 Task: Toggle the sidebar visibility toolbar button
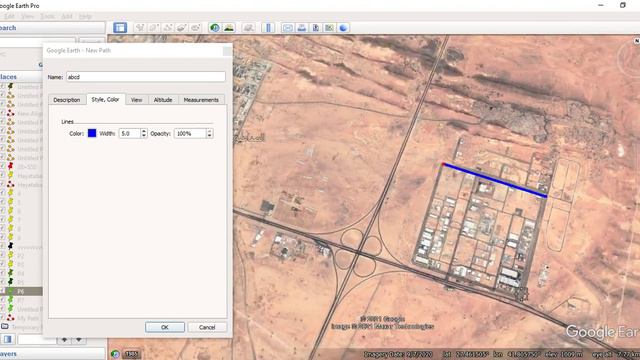[x=120, y=28]
